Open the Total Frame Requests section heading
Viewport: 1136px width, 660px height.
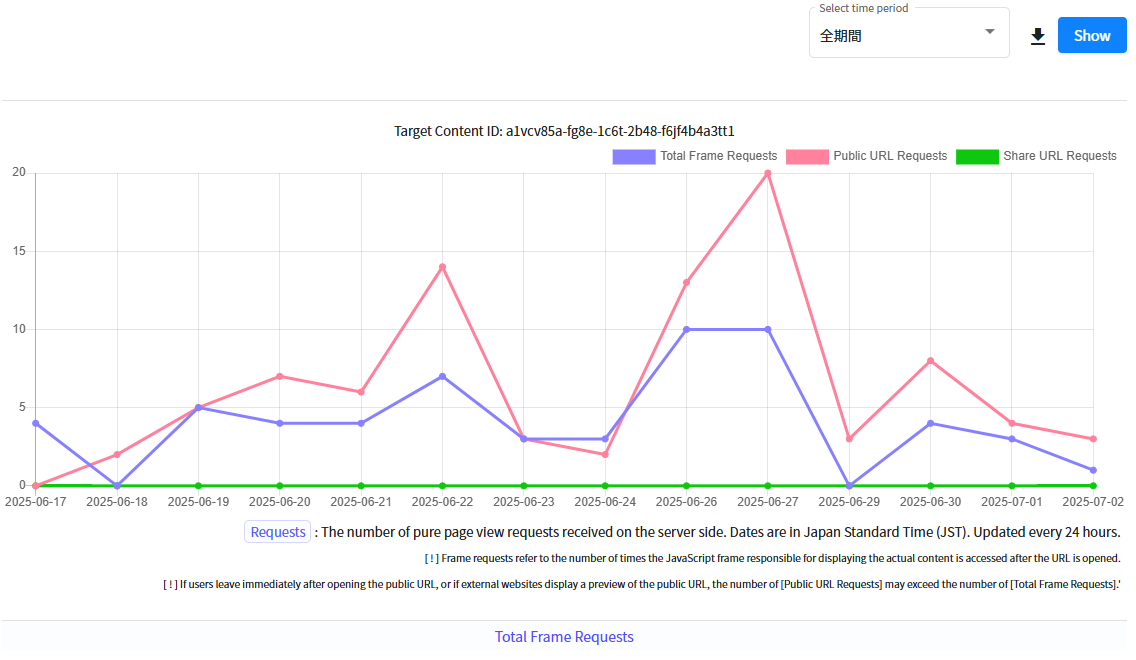(x=564, y=637)
